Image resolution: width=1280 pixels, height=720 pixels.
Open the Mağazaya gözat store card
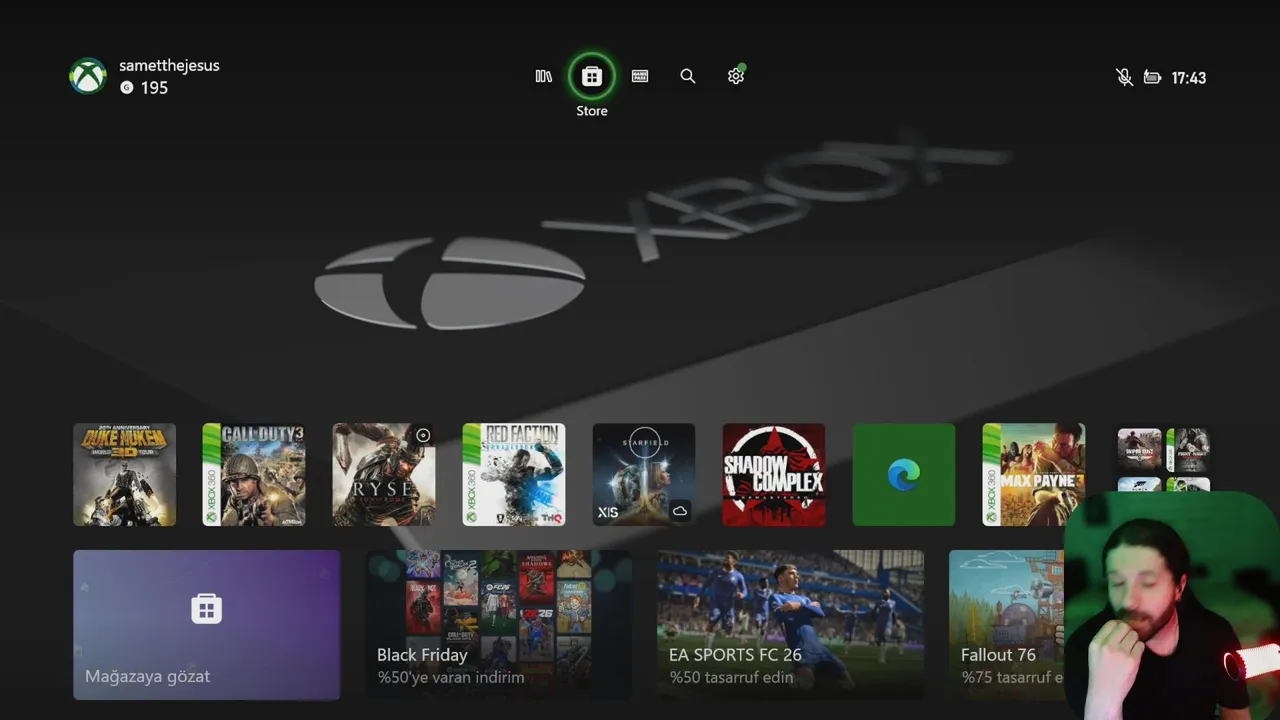click(207, 625)
